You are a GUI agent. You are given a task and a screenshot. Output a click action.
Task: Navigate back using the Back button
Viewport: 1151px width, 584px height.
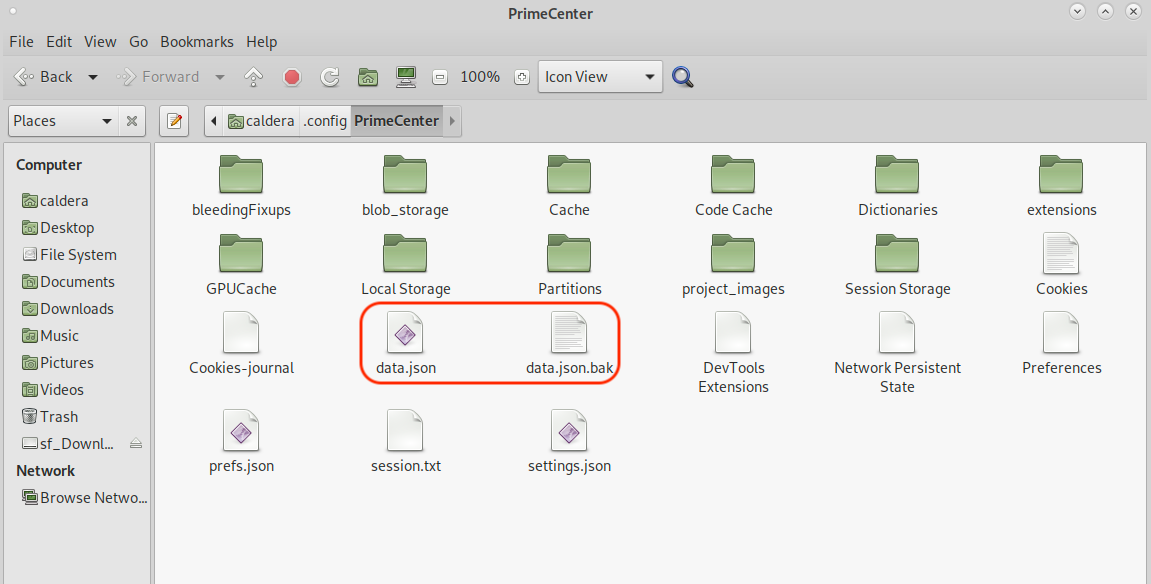point(45,76)
